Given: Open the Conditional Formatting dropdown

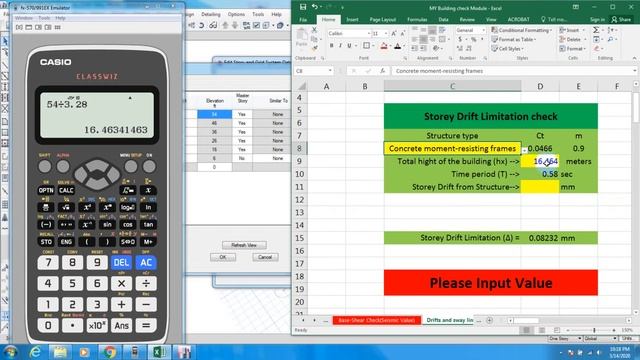Looking at the screenshot, I should point(522,30).
